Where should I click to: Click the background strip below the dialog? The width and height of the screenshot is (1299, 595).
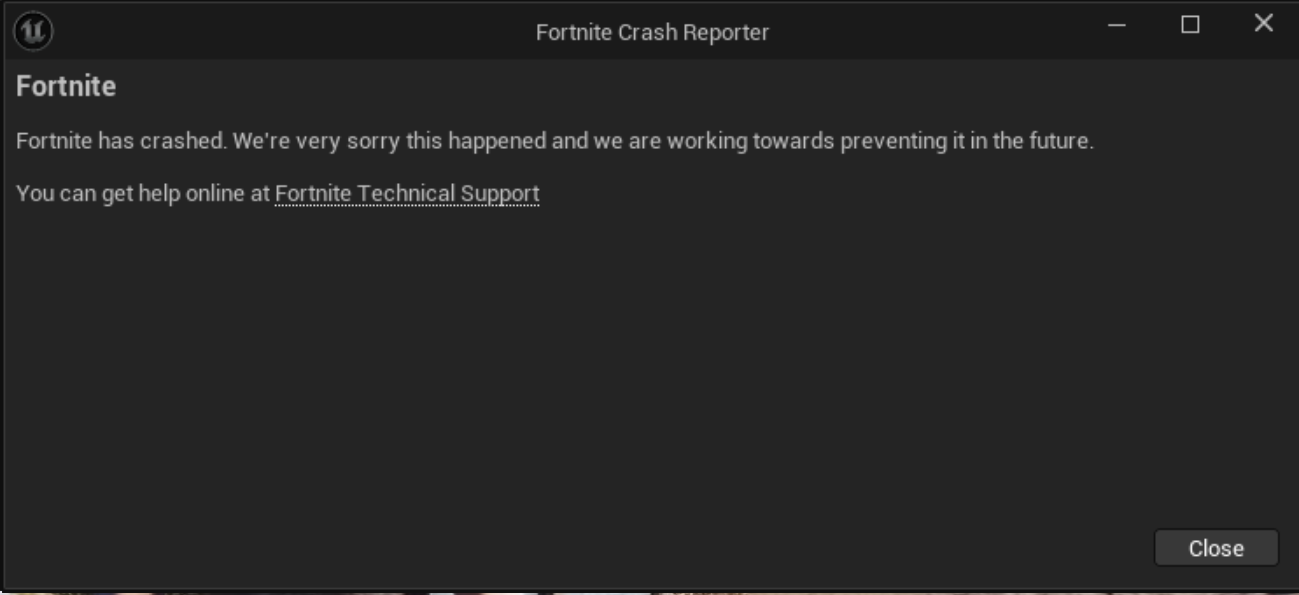pos(650,592)
